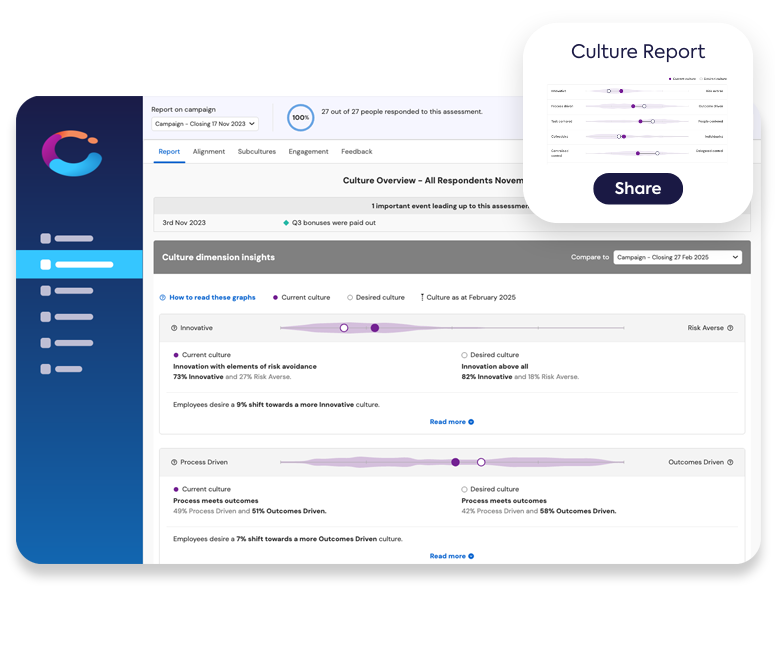
Task: Click Read more under Innovative section
Action: click(447, 422)
